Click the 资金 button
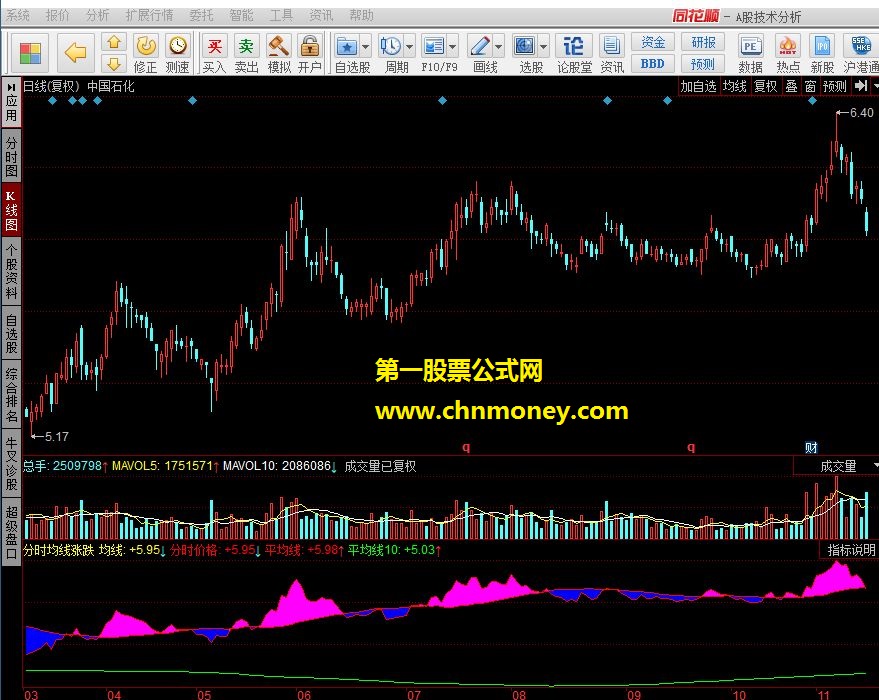Image resolution: width=879 pixels, height=700 pixels. point(653,42)
